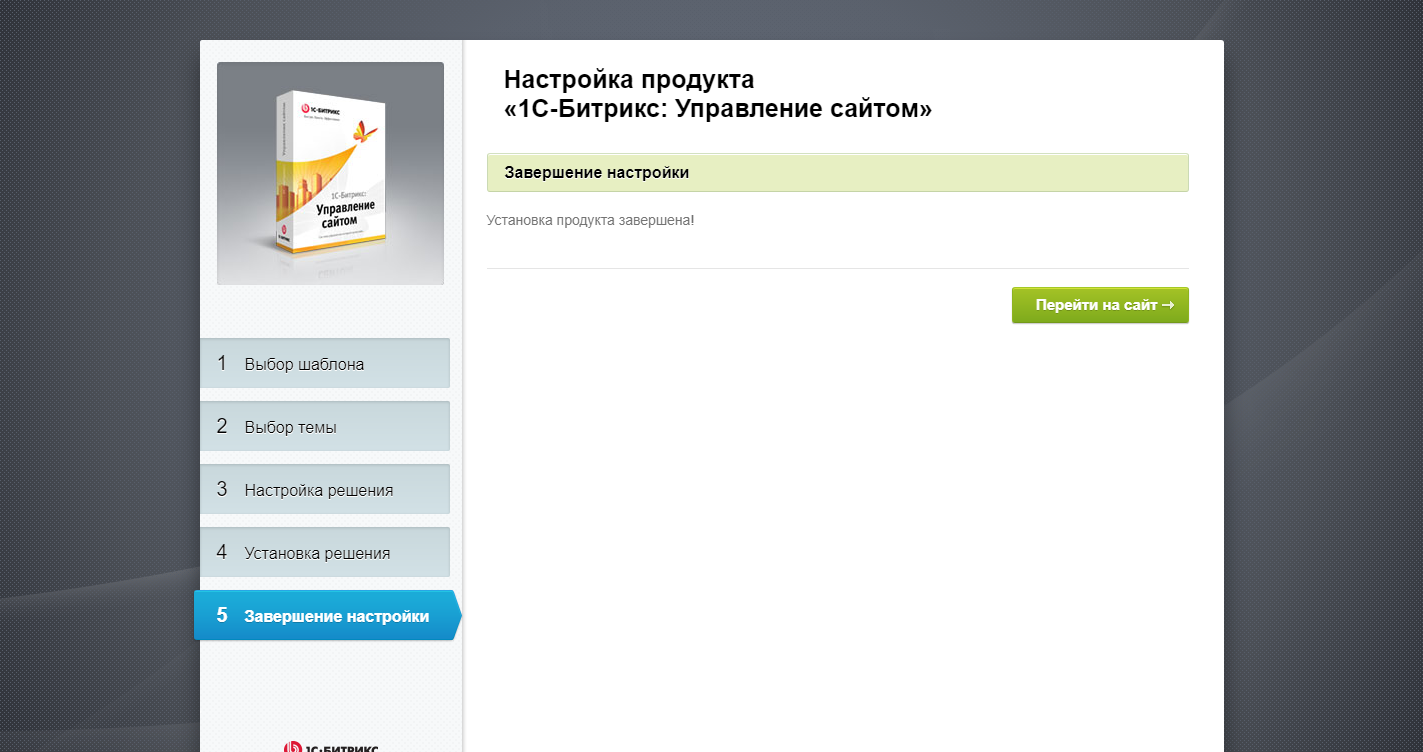Select step 2 'Выбор темы'
The image size is (1423, 752).
tap(325, 426)
